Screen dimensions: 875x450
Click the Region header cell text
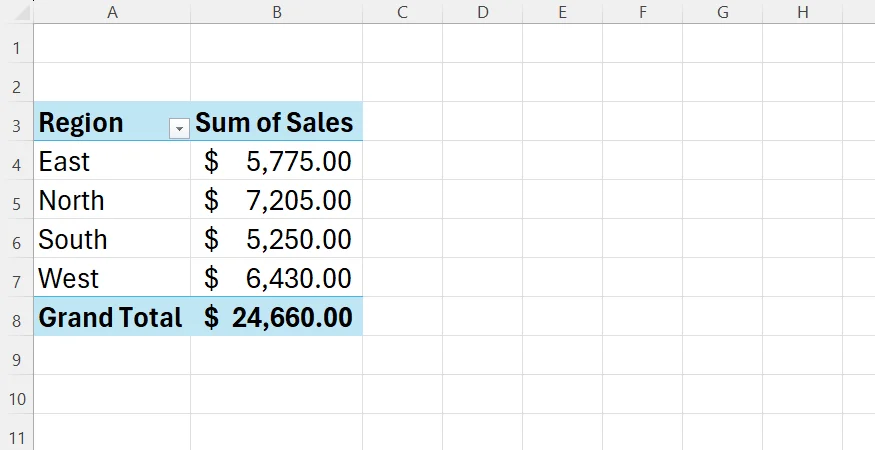[x=81, y=123]
